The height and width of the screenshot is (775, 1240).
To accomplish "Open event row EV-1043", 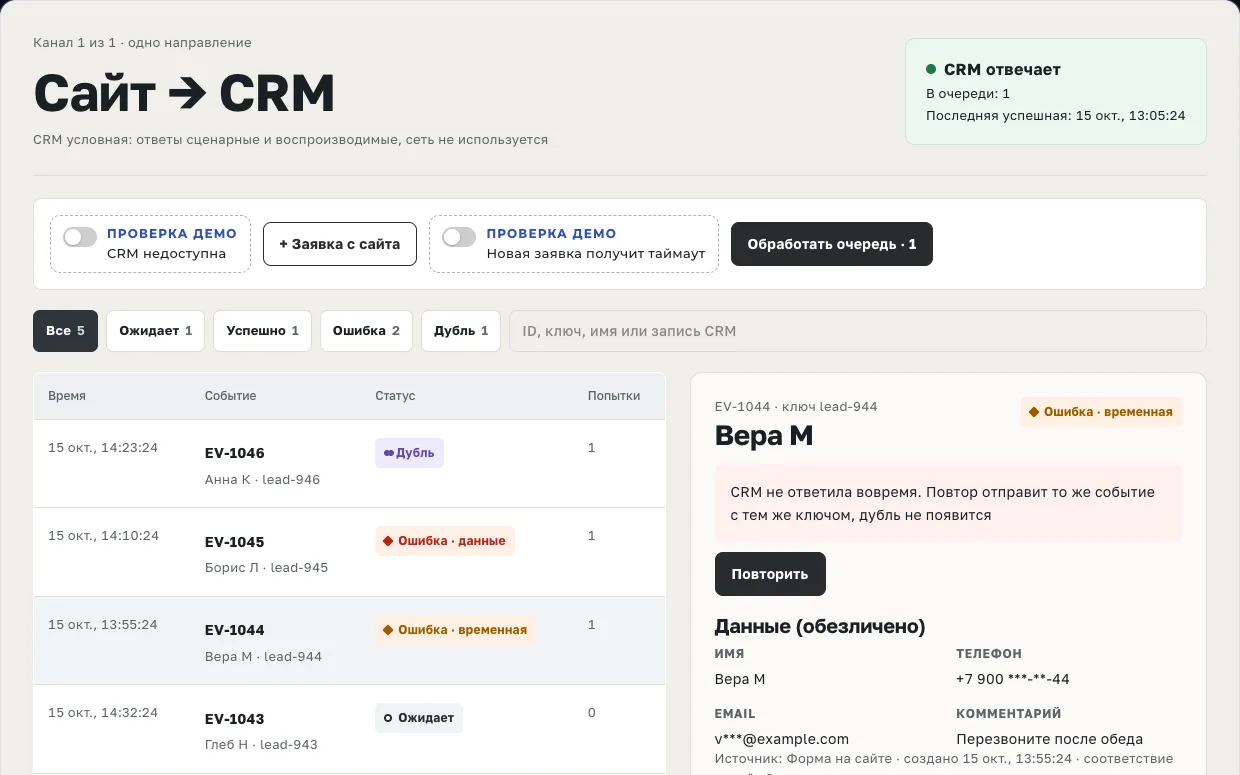I will point(349,729).
